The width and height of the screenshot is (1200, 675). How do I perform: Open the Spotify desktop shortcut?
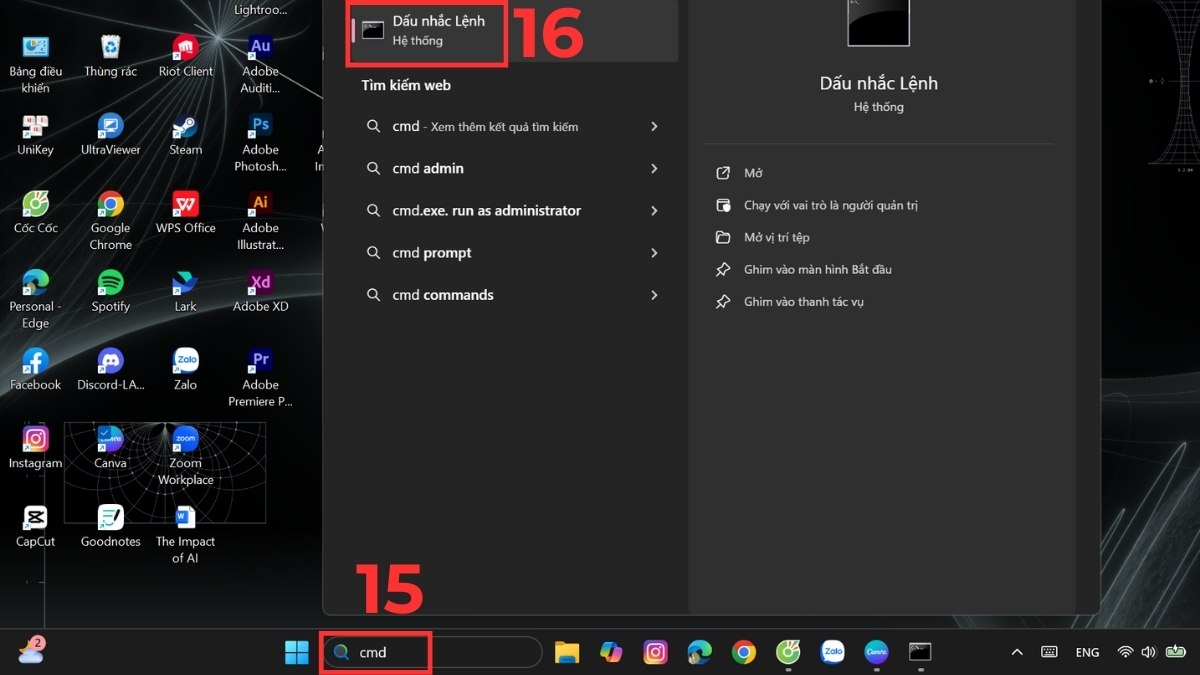point(110,284)
